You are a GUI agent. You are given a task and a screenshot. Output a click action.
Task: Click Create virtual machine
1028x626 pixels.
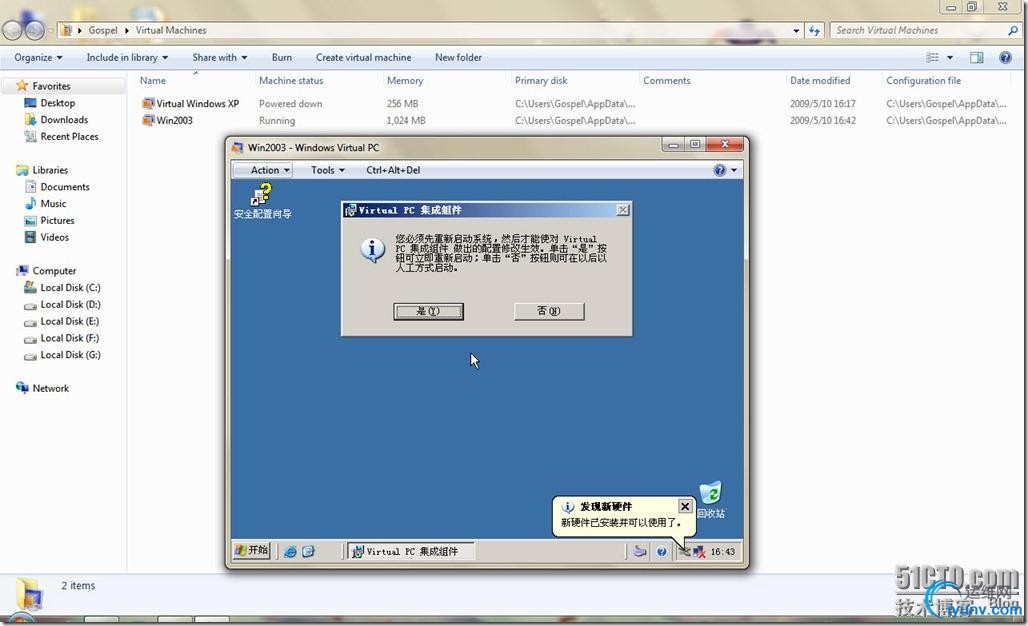364,58
